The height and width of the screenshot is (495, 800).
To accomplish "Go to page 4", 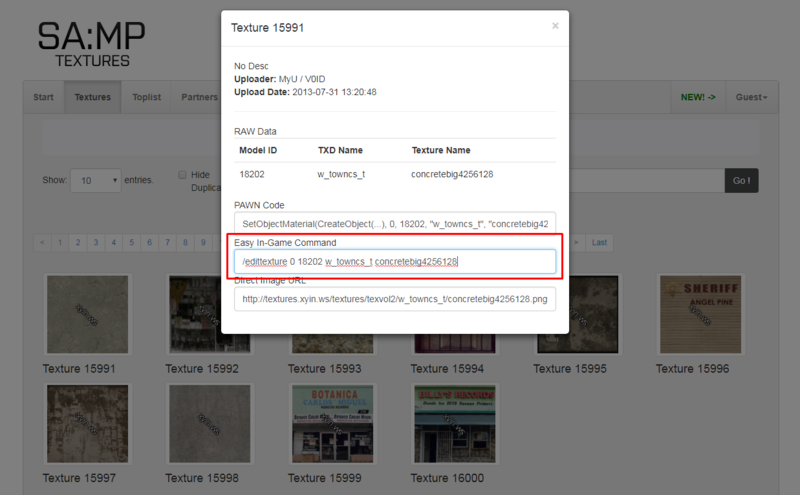I will 114,242.
